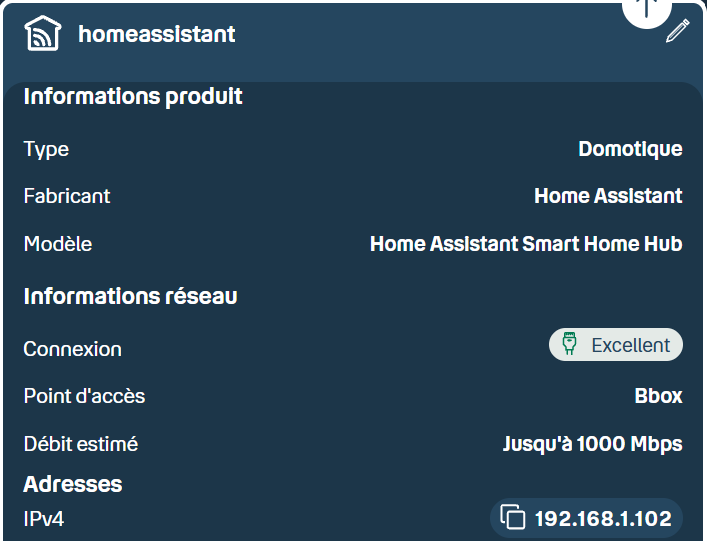Select the Home Assistant manufacturer value
The height and width of the screenshot is (541, 707).
pyautogui.click(x=608, y=196)
